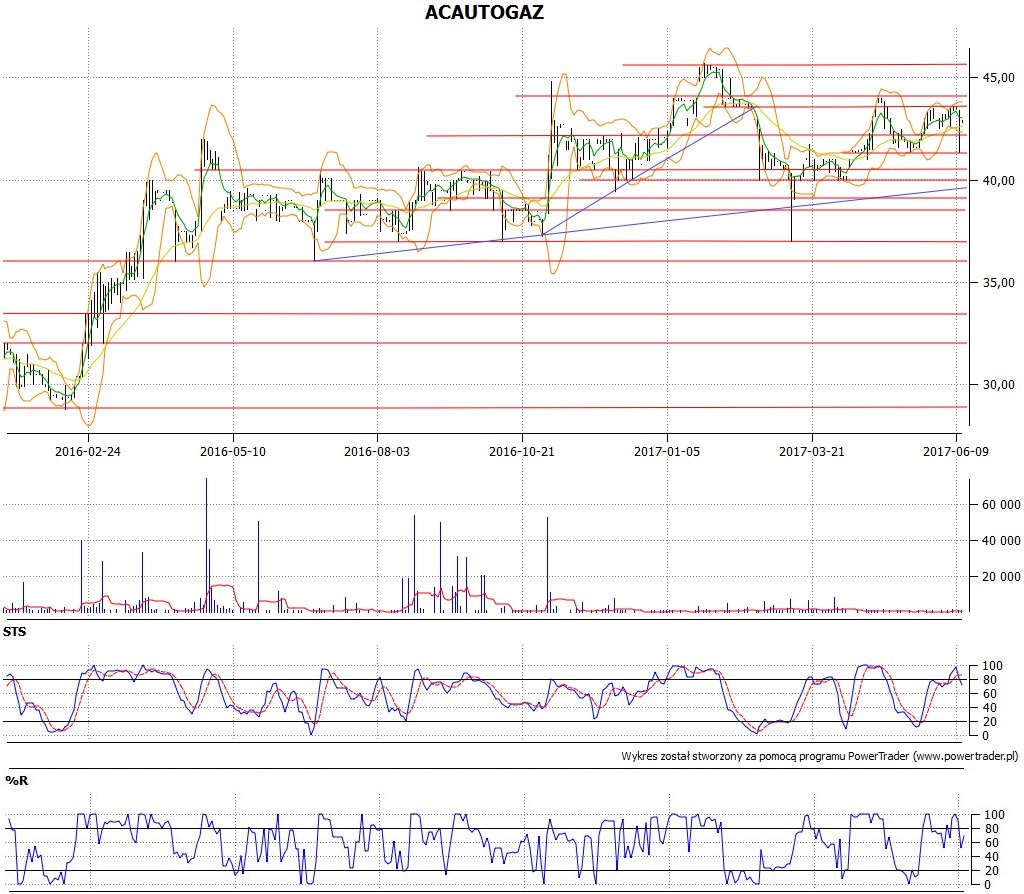1024x894 pixels.
Task: Select the 40,00 price axis label
Action: click(999, 180)
